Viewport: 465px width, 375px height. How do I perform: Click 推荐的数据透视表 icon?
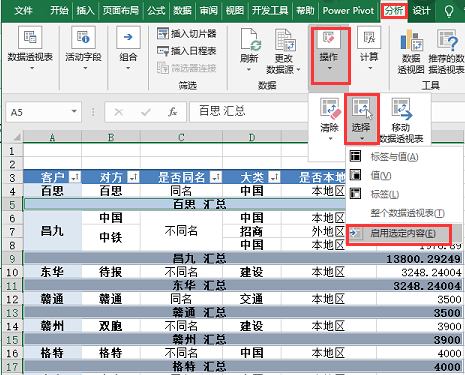tap(448, 41)
